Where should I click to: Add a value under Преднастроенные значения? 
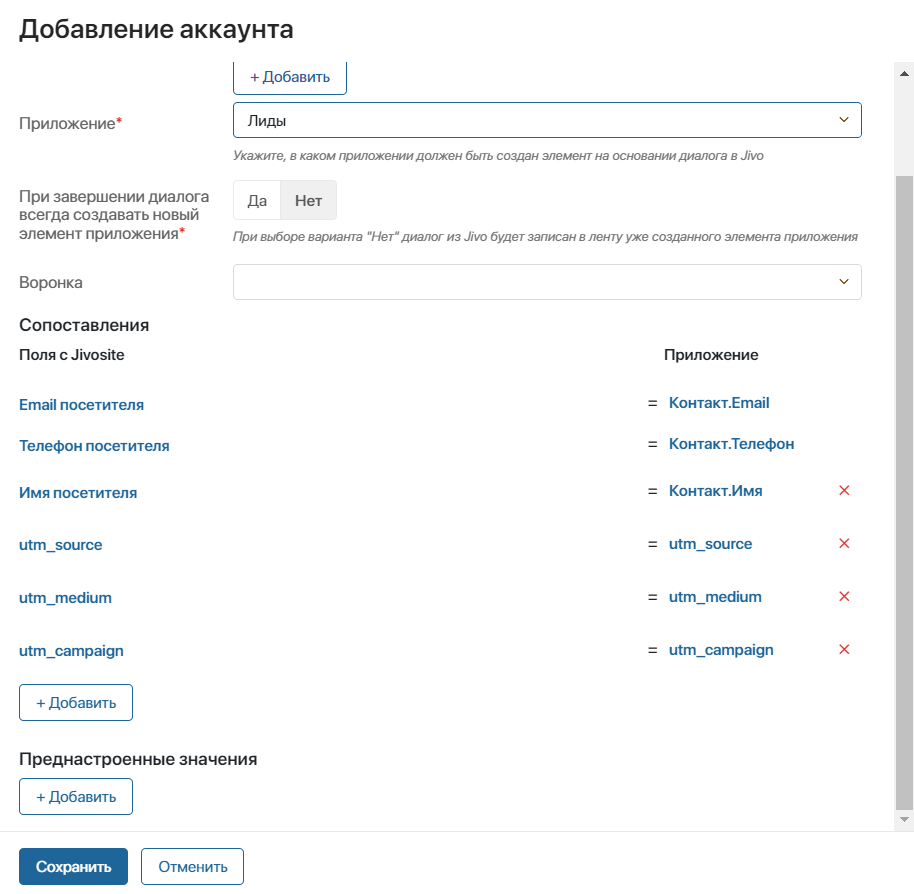click(76, 797)
